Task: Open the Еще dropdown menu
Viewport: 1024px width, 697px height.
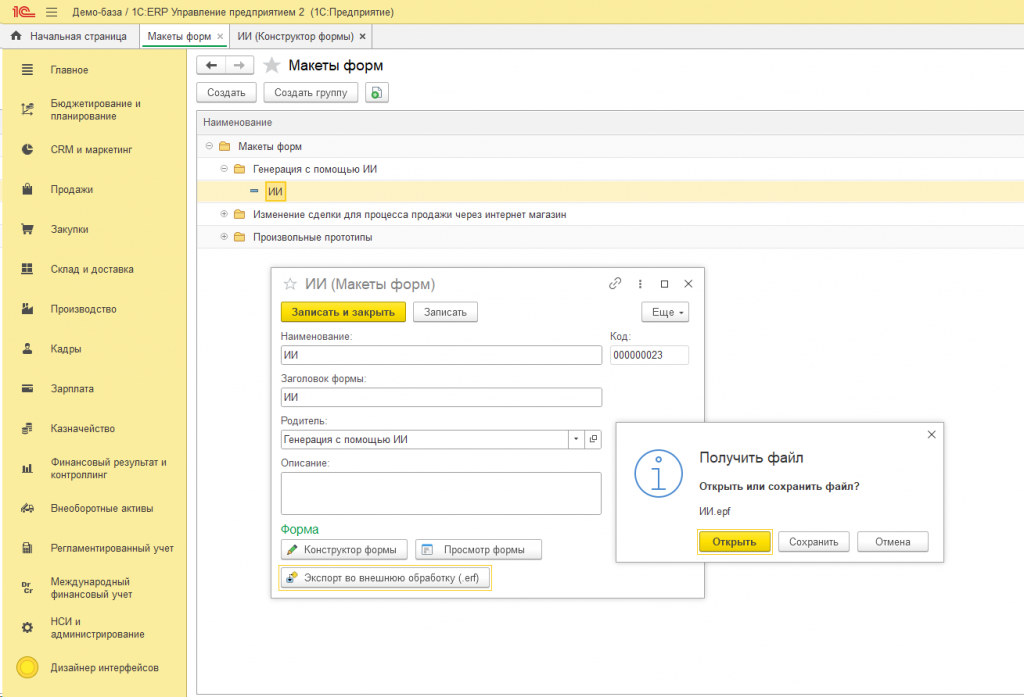Action: [665, 312]
